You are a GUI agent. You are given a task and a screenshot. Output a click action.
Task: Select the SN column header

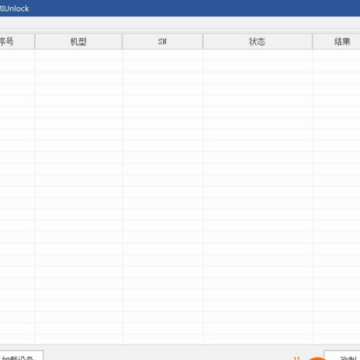tap(162, 42)
